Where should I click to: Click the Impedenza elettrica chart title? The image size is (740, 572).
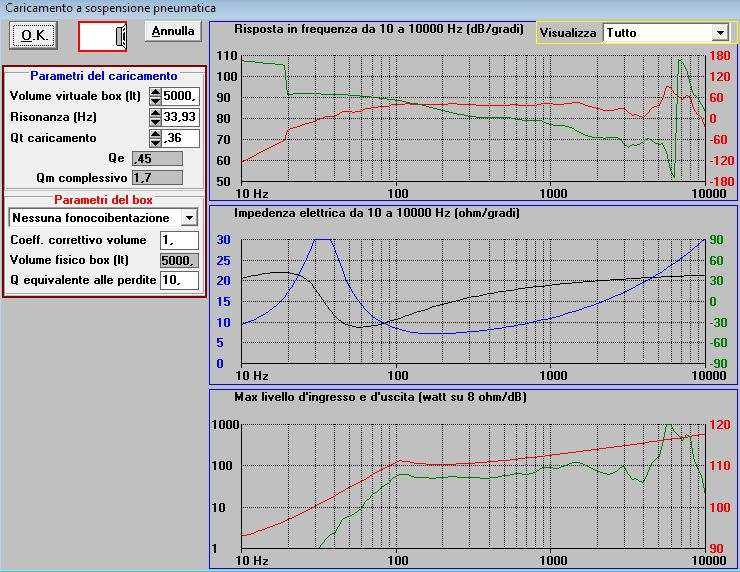[377, 213]
